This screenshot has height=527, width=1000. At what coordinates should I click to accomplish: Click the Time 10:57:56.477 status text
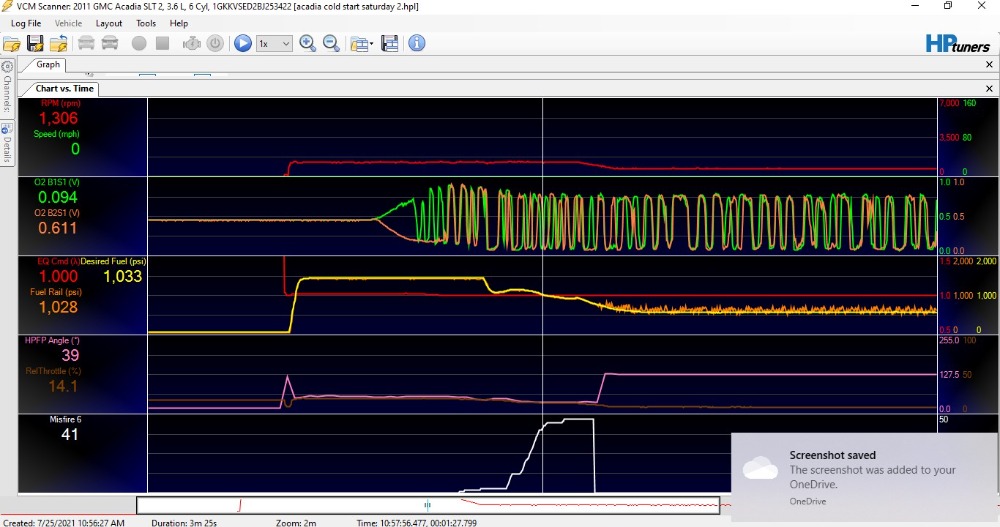tap(416, 523)
